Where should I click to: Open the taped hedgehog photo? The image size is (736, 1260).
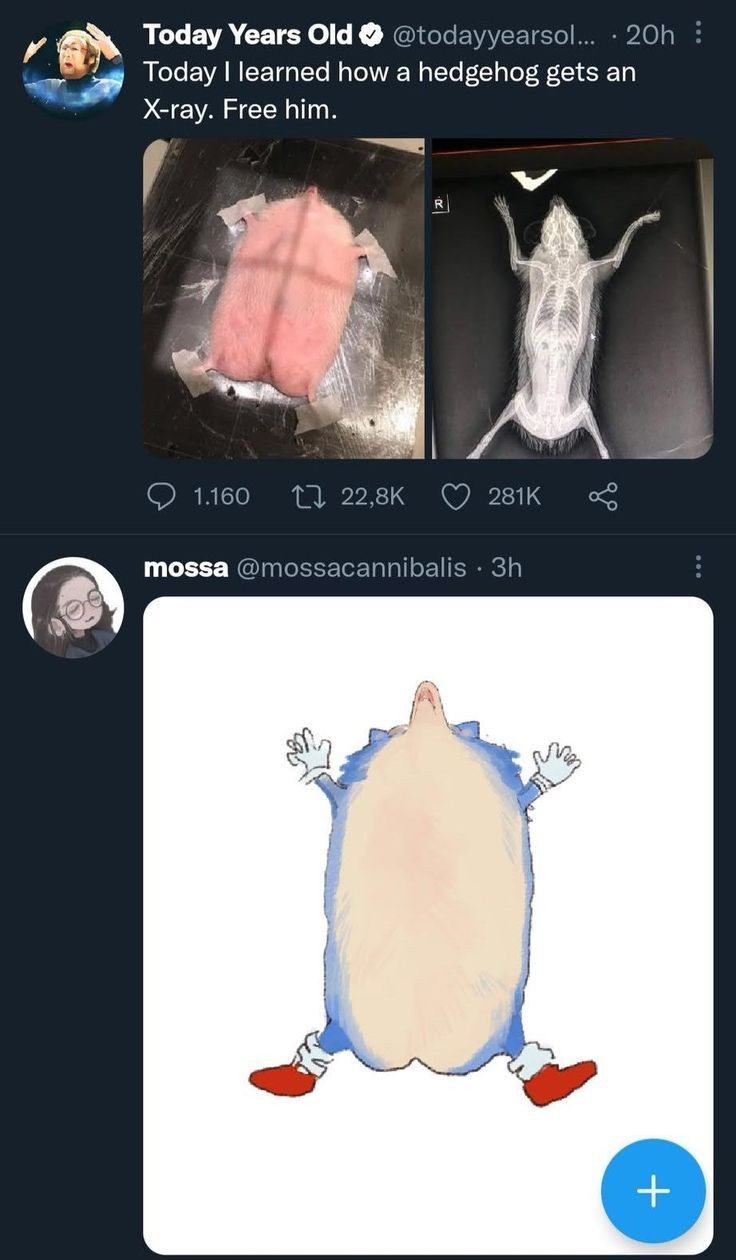pyautogui.click(x=284, y=298)
